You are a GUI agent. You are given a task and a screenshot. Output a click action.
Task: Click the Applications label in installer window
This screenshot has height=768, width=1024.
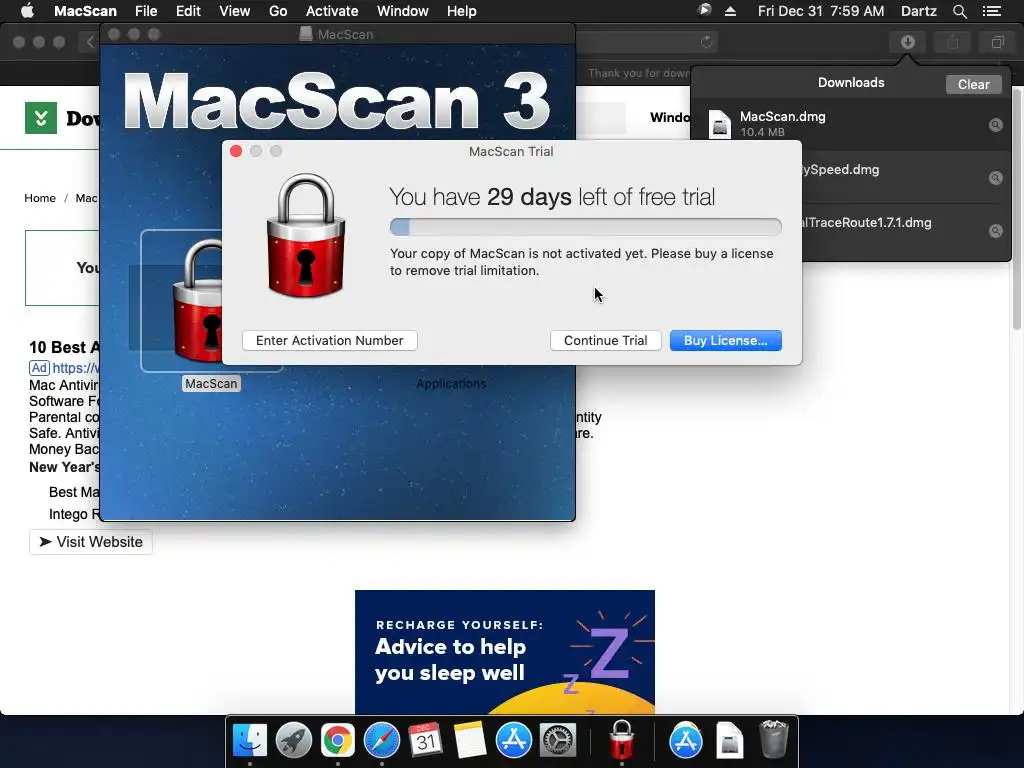451,383
